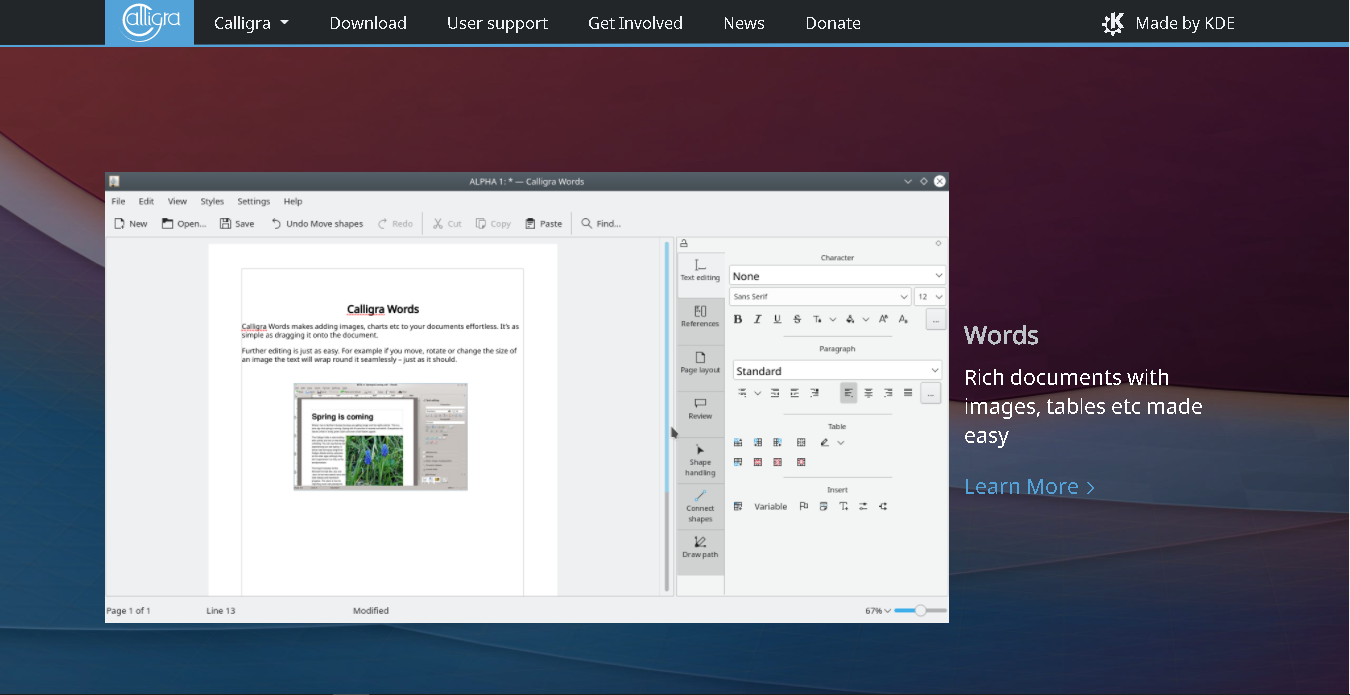Toggle center paragraph alignment
Image resolution: width=1350 pixels, height=695 pixels.
tap(868, 393)
